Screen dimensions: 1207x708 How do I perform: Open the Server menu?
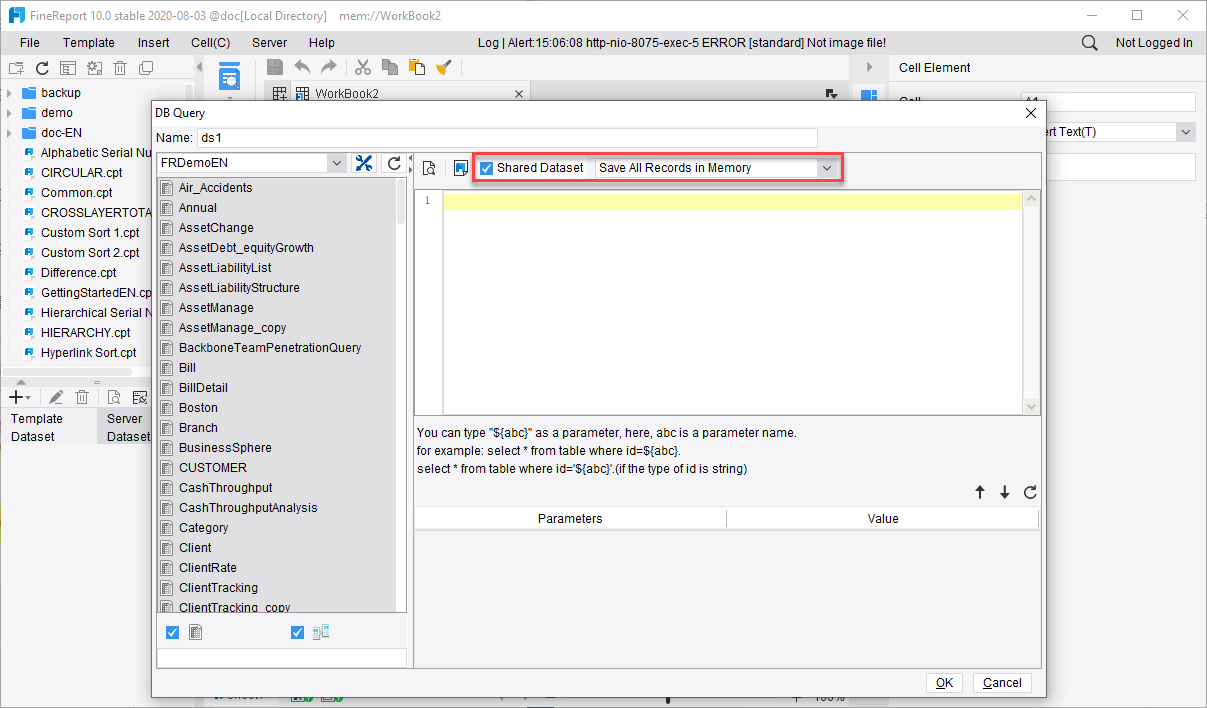(x=270, y=43)
